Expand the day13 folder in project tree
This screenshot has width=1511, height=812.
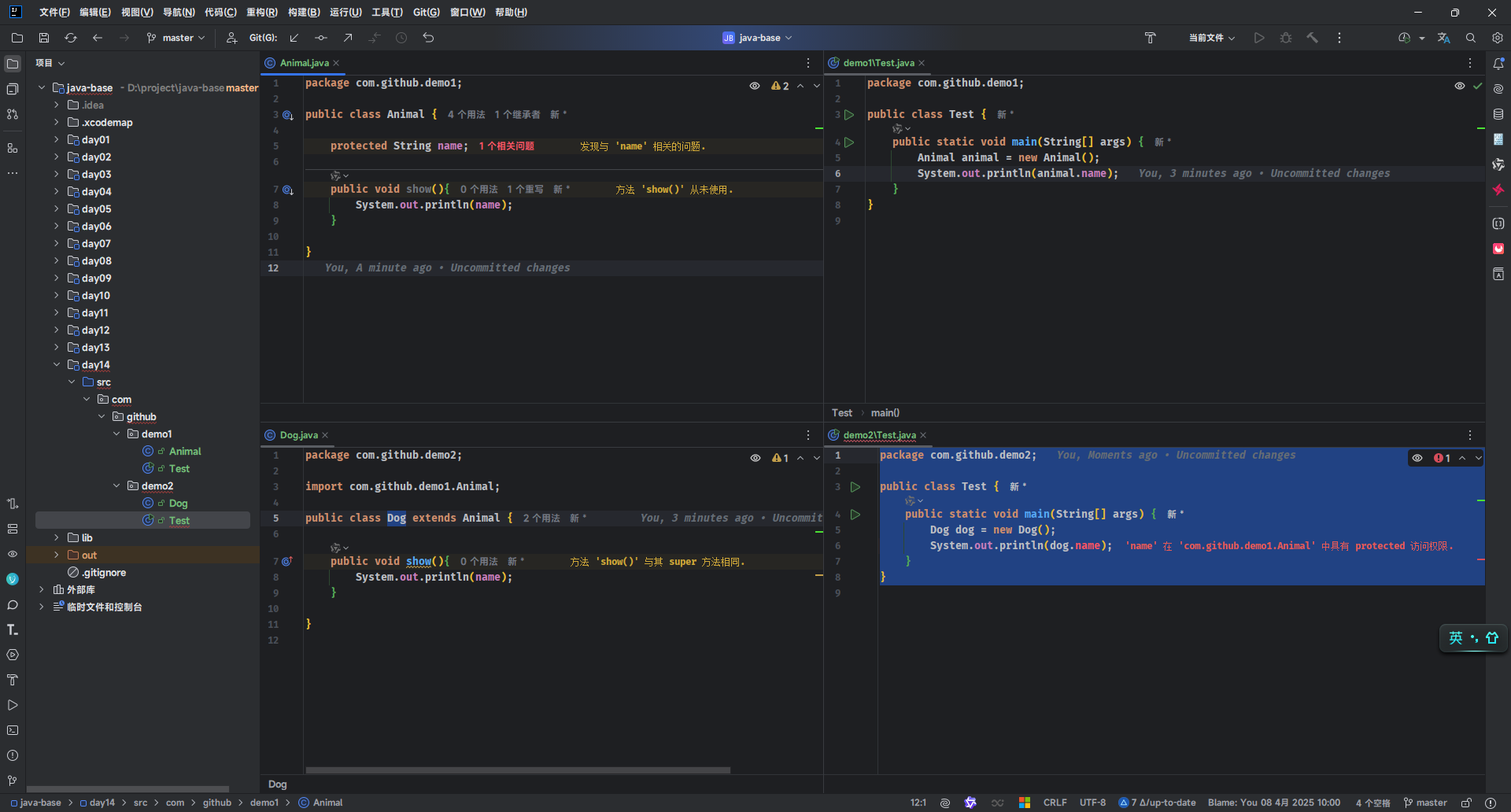pos(57,347)
